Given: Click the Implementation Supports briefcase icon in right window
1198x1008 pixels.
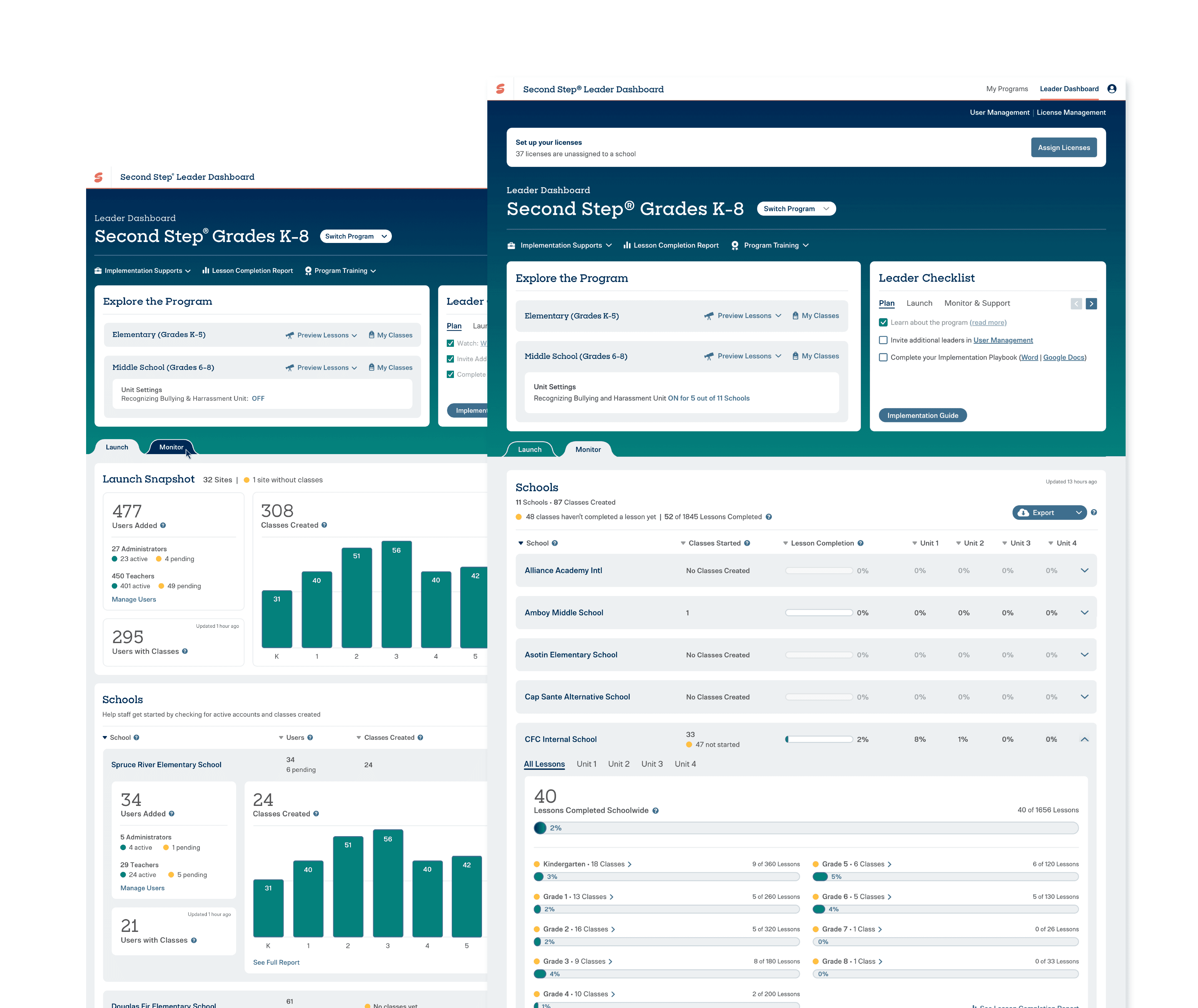Looking at the screenshot, I should click(511, 245).
